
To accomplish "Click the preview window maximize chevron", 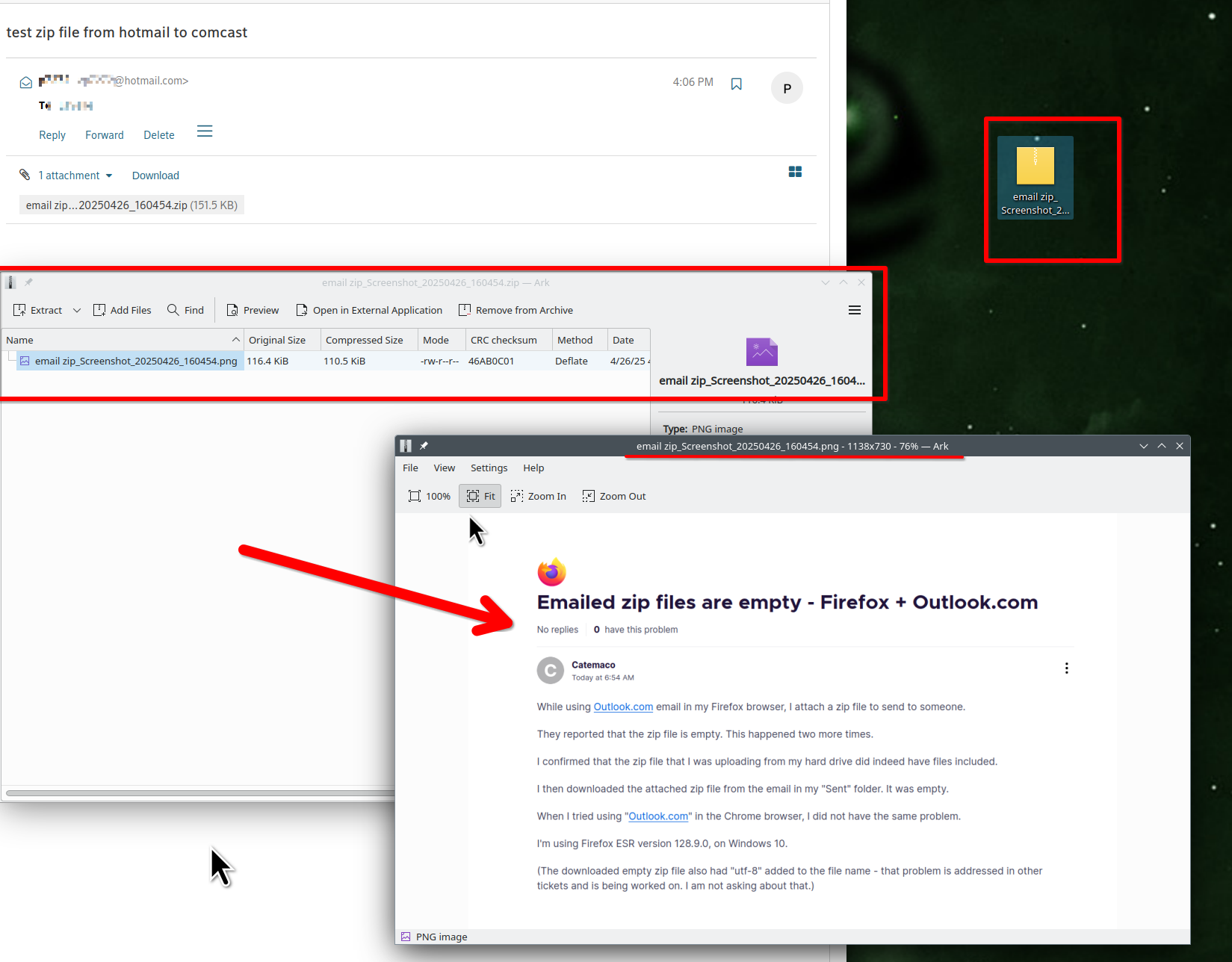I will pyautogui.click(x=1162, y=446).
